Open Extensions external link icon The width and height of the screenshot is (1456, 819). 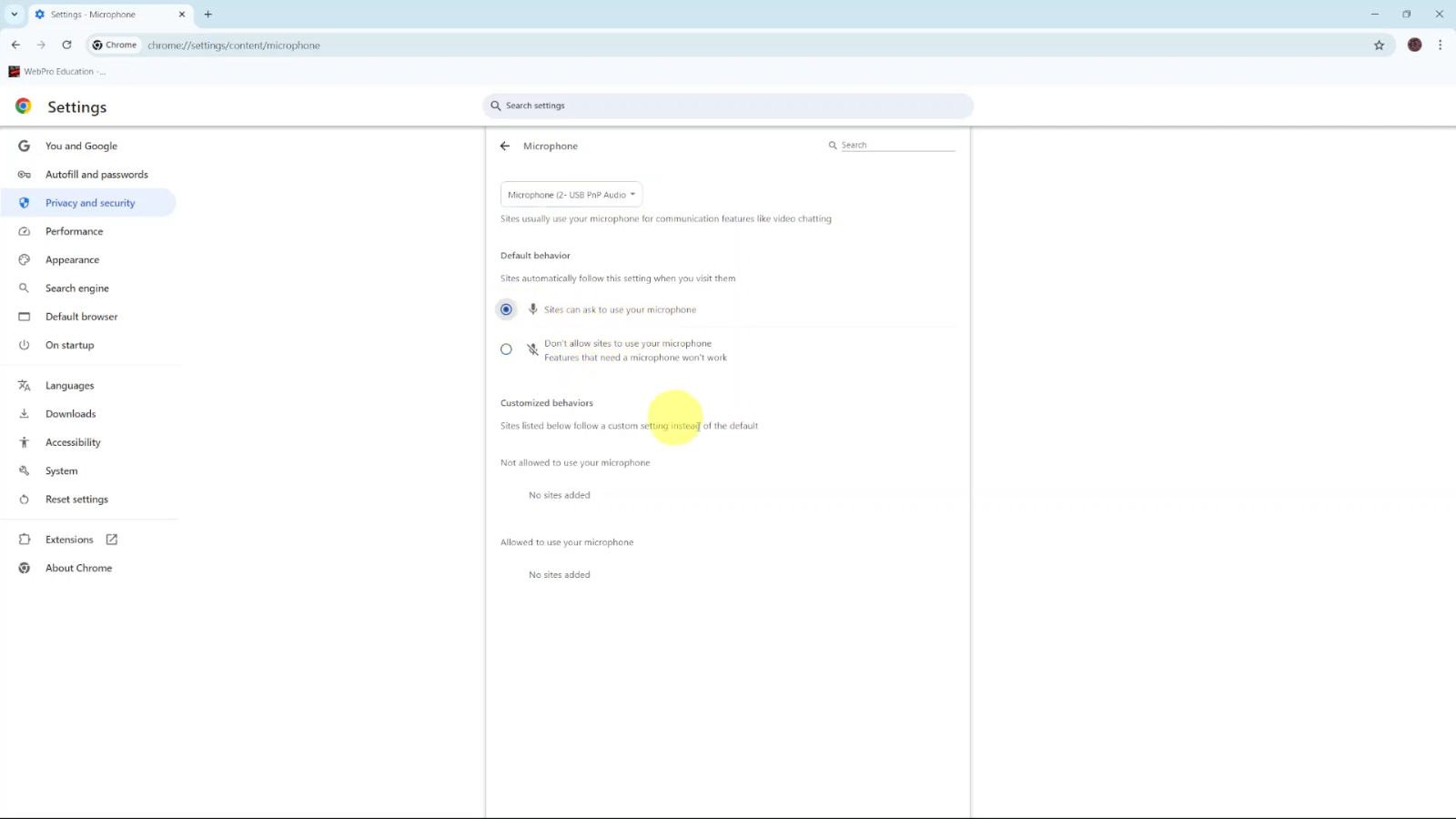112,540
